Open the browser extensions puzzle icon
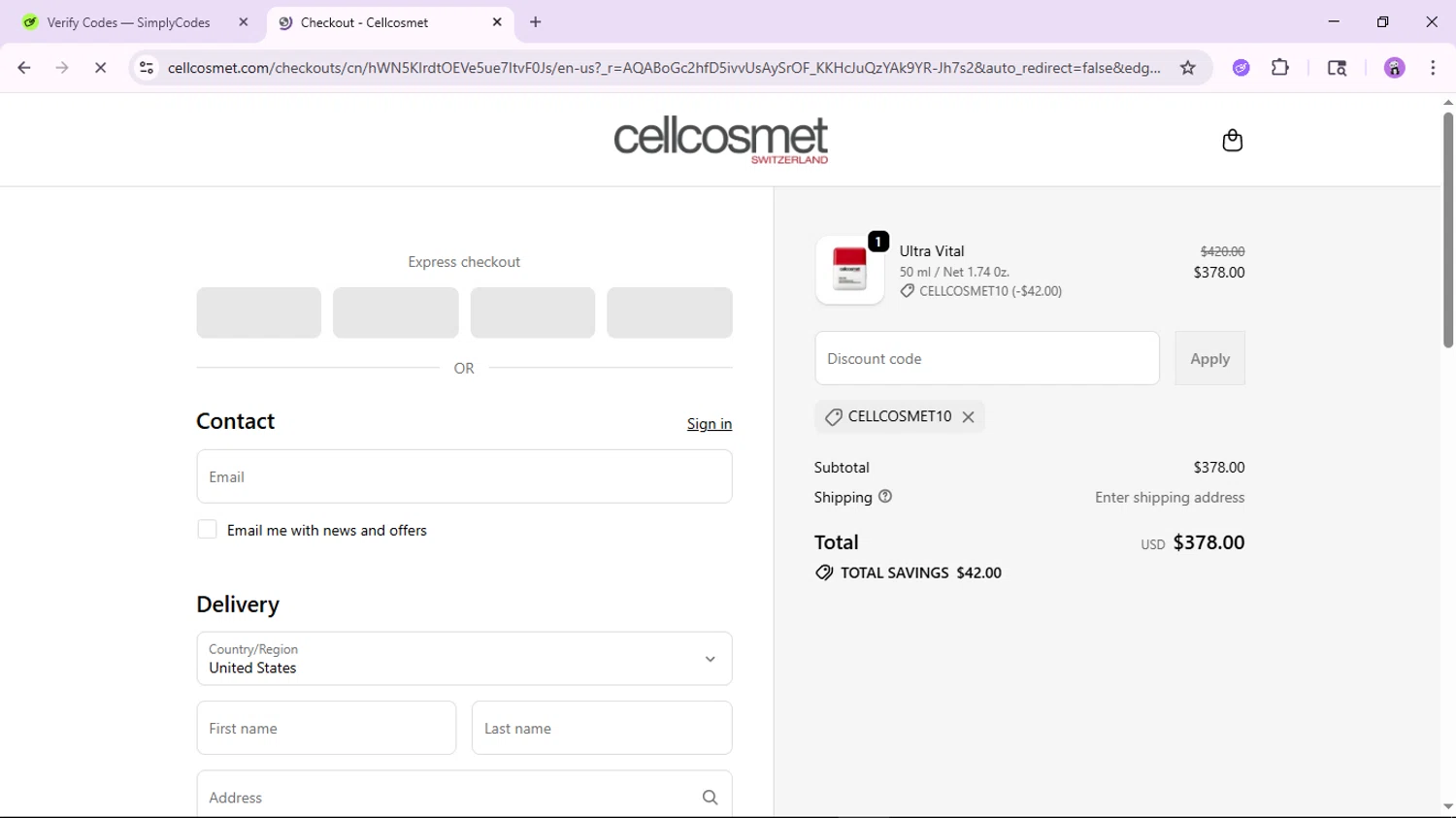Screen dimensions: 1456x818 coord(1280,68)
